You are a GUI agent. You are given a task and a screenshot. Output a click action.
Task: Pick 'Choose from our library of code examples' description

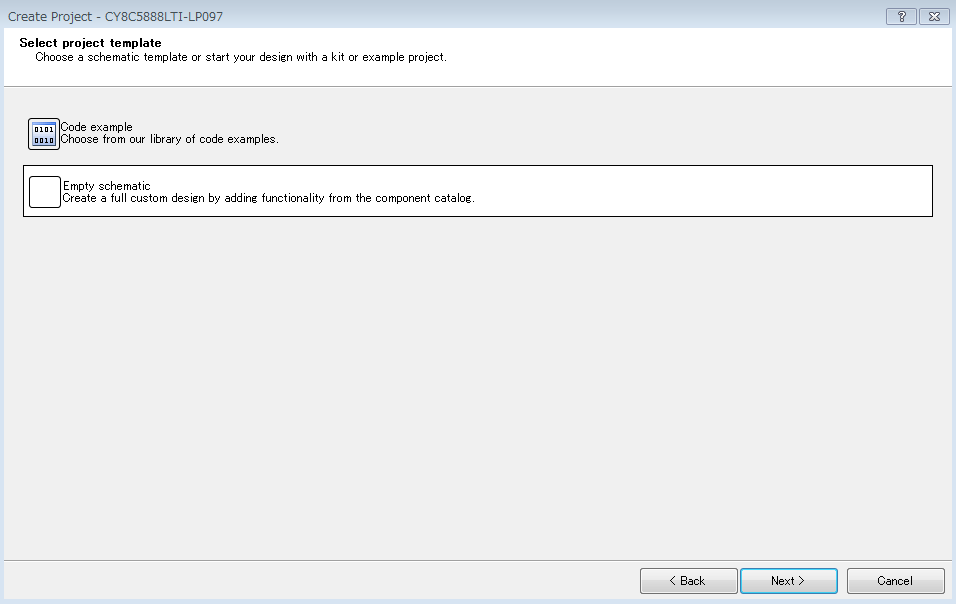[169, 139]
